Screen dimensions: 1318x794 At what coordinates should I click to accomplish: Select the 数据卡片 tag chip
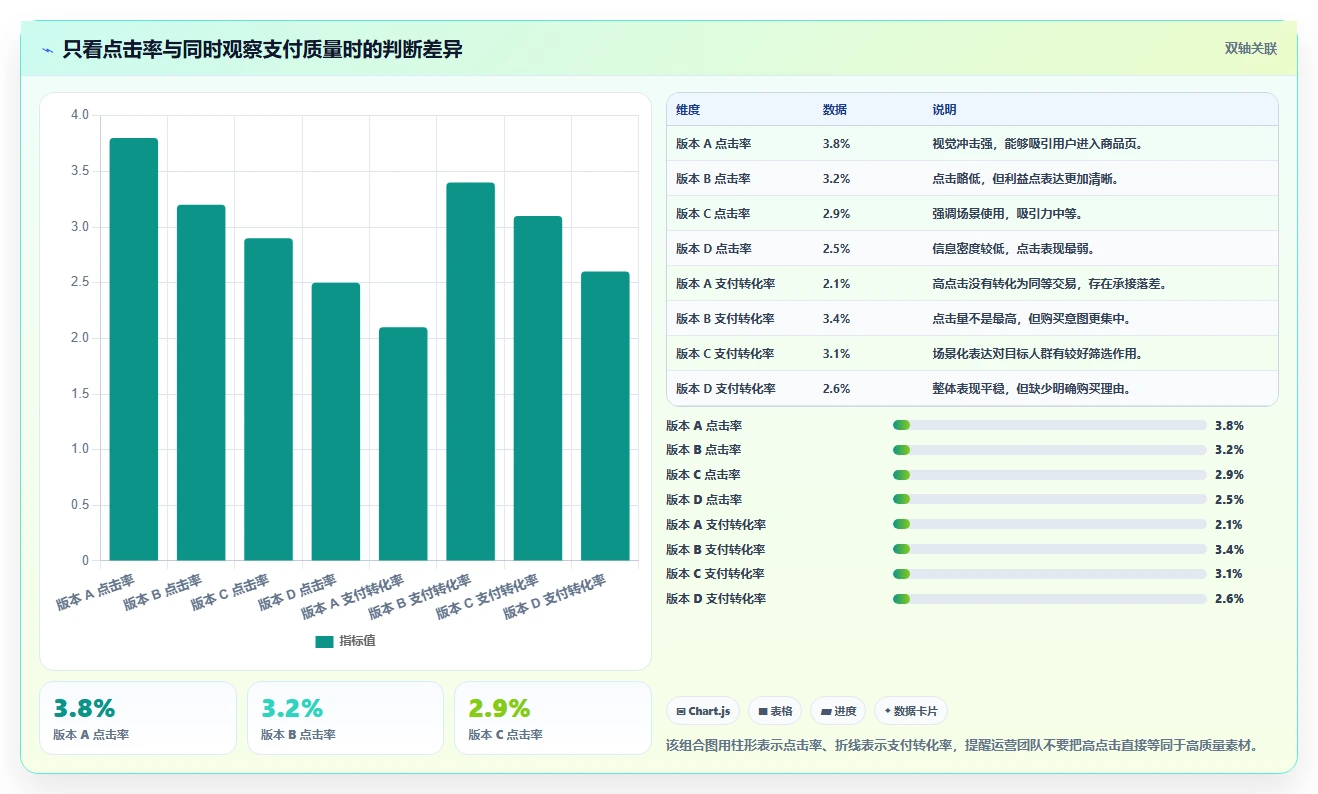[911, 711]
